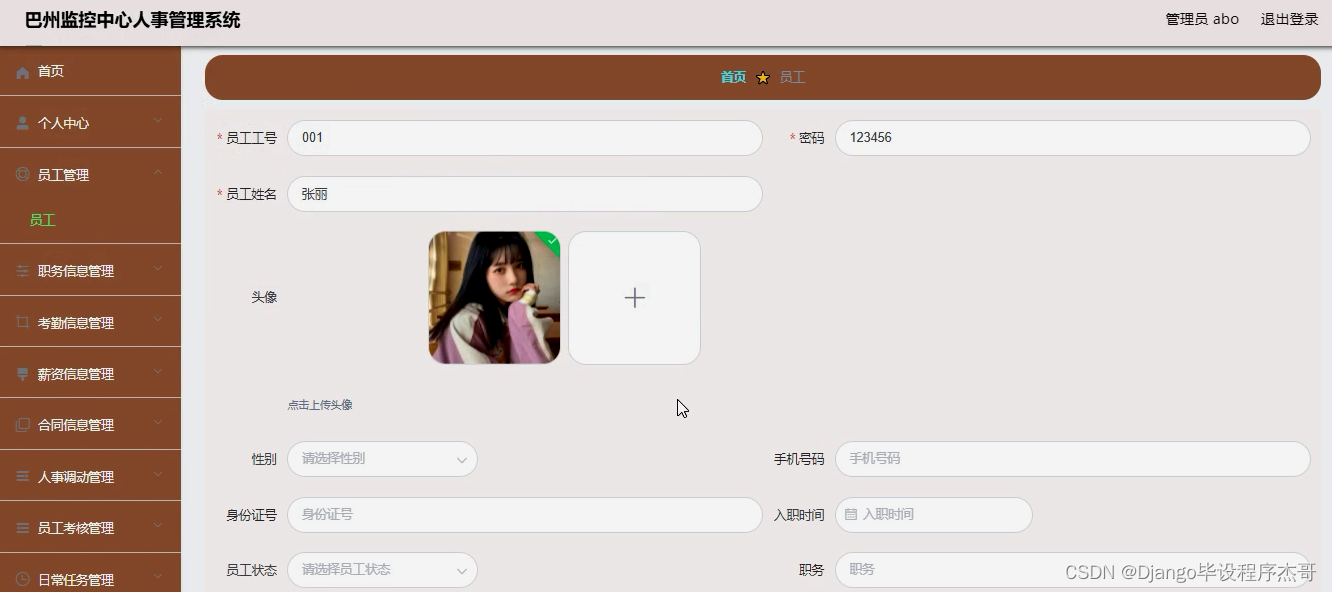
Task: Click the green checkmark on uploaded avatar
Action: (551, 240)
